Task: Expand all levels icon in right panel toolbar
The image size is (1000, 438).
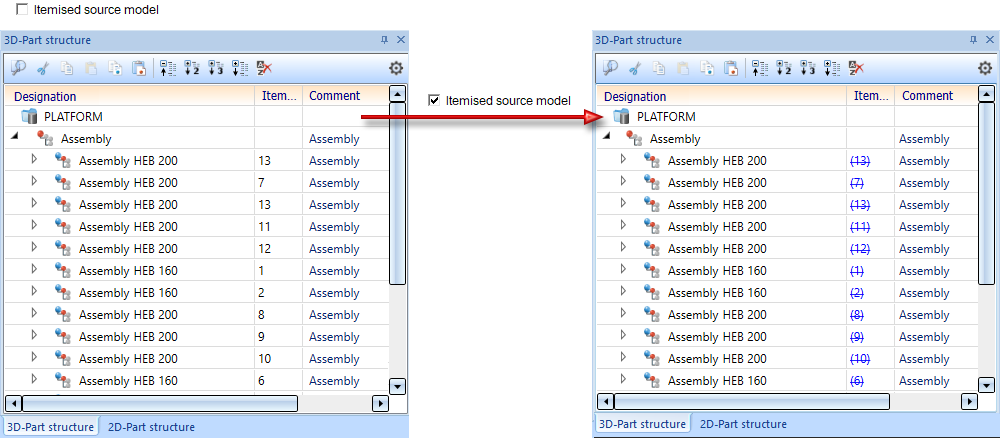Action: [832, 68]
